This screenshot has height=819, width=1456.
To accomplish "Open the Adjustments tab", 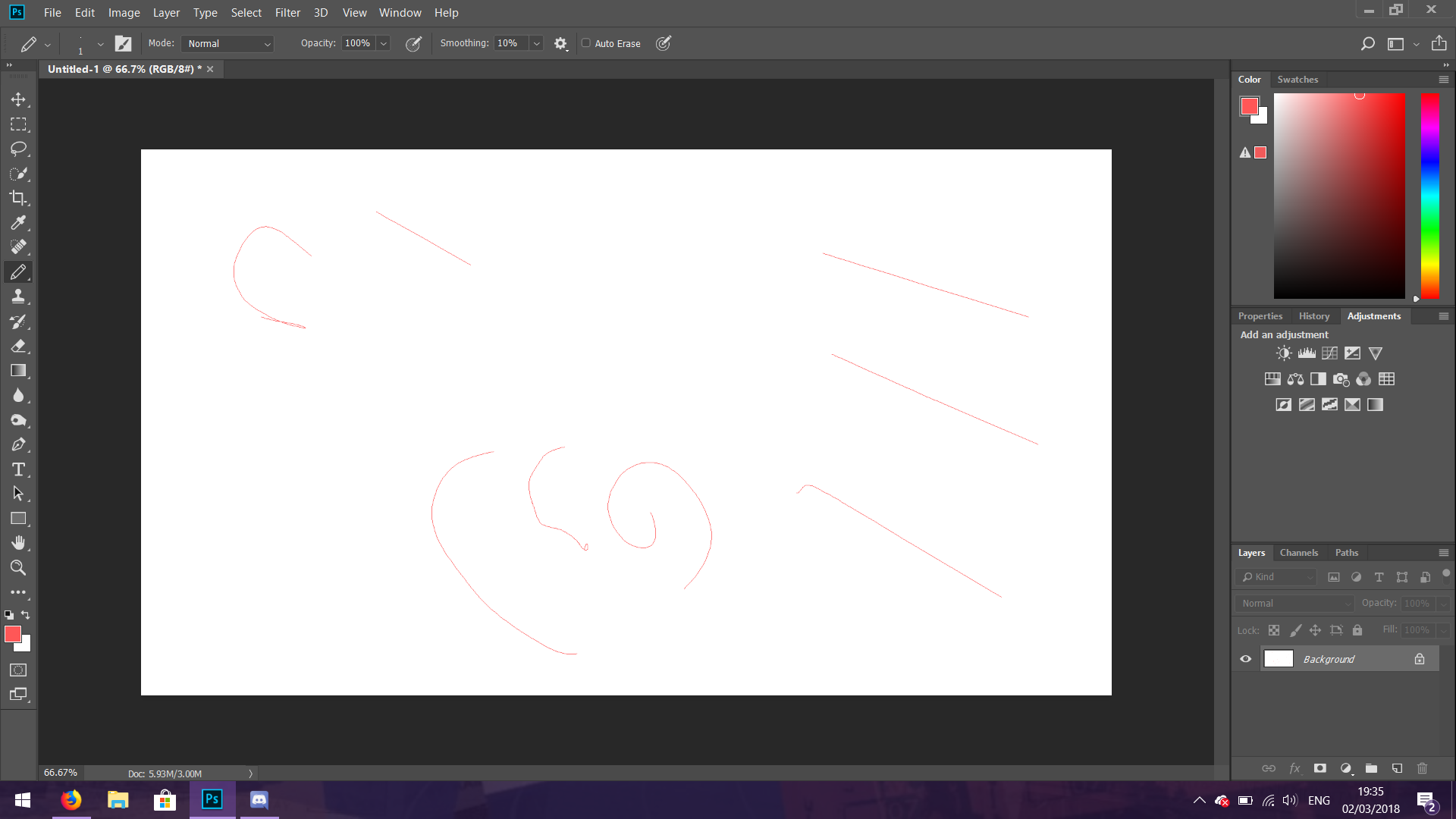I will coord(1374,316).
